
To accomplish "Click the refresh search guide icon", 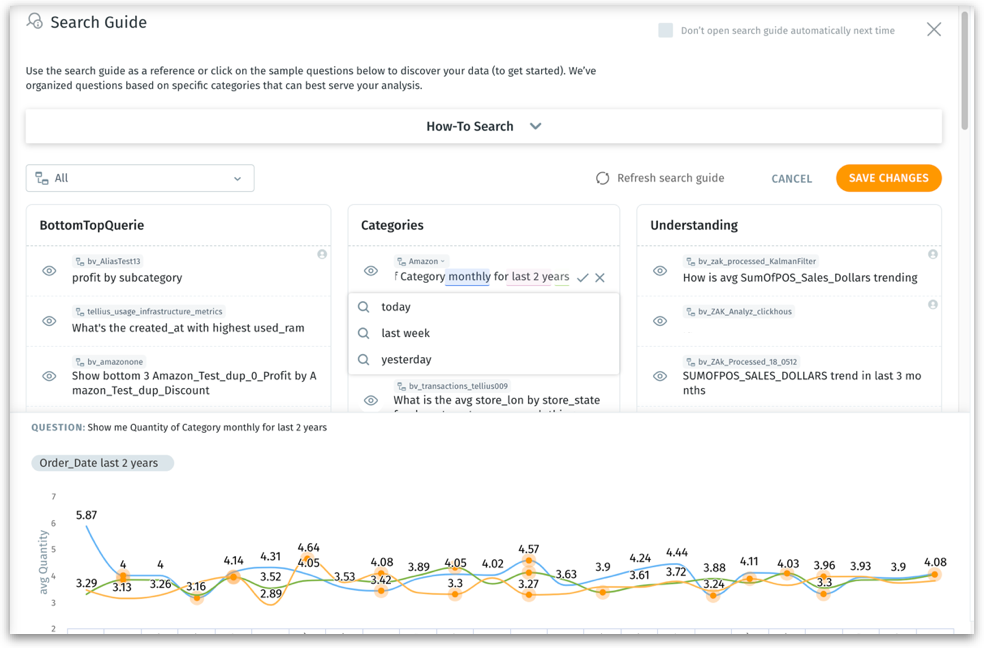I will point(602,178).
